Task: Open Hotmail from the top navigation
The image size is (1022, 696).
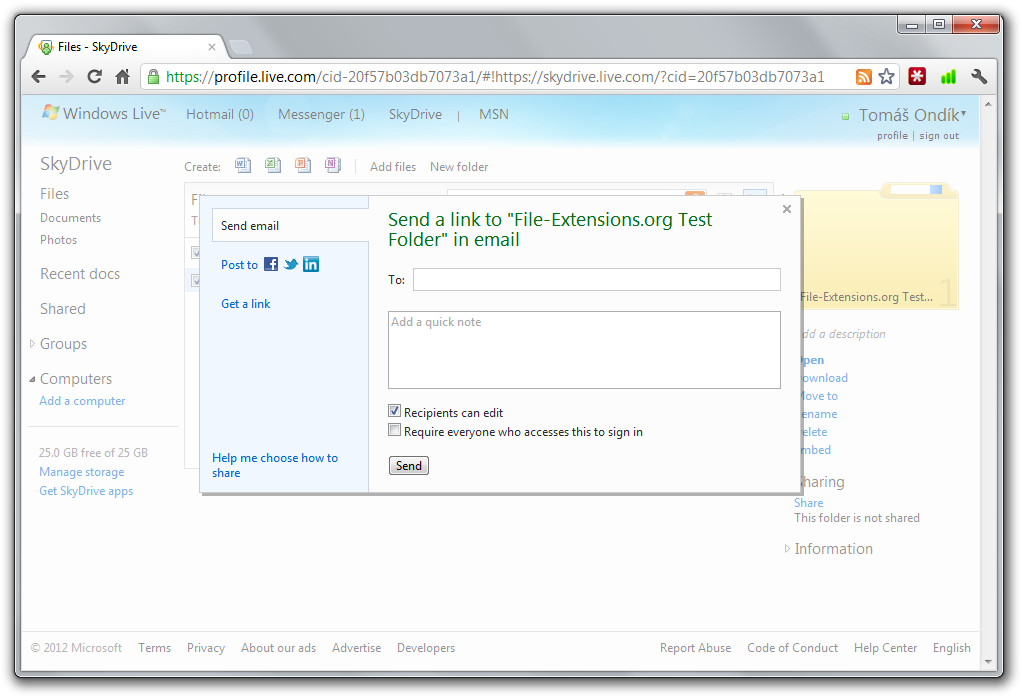Action: click(219, 114)
